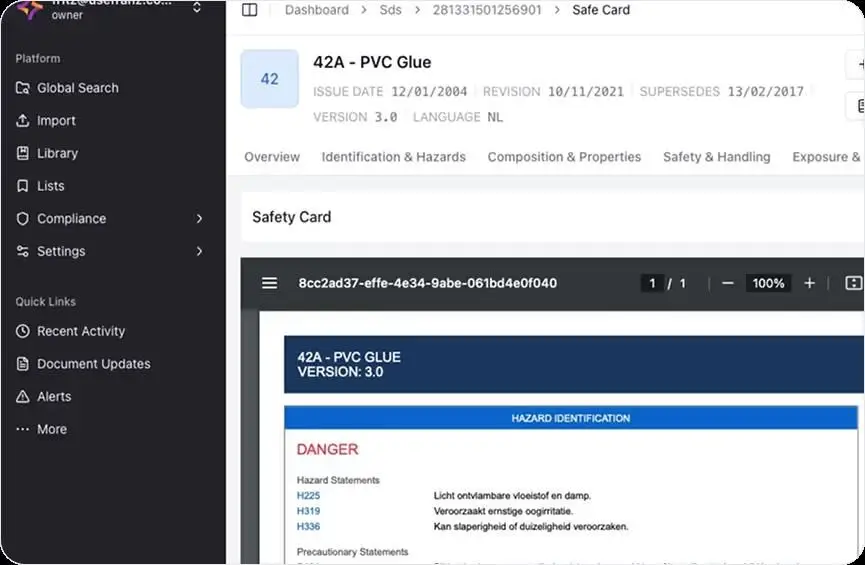Click the Global Search icon in sidebar
The height and width of the screenshot is (565, 865).
click(x=23, y=88)
